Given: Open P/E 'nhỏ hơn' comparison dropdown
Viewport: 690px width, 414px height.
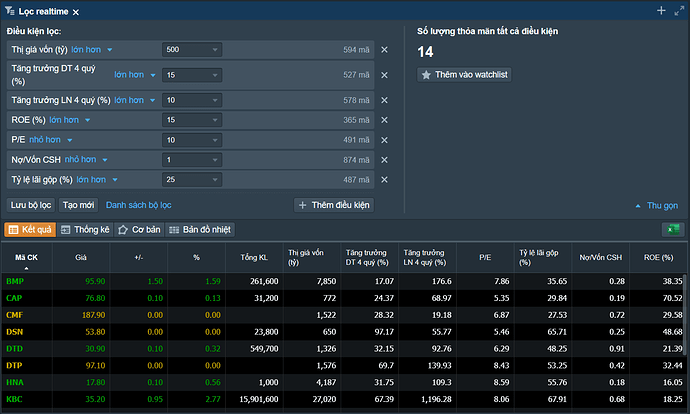Looking at the screenshot, I should 56,140.
